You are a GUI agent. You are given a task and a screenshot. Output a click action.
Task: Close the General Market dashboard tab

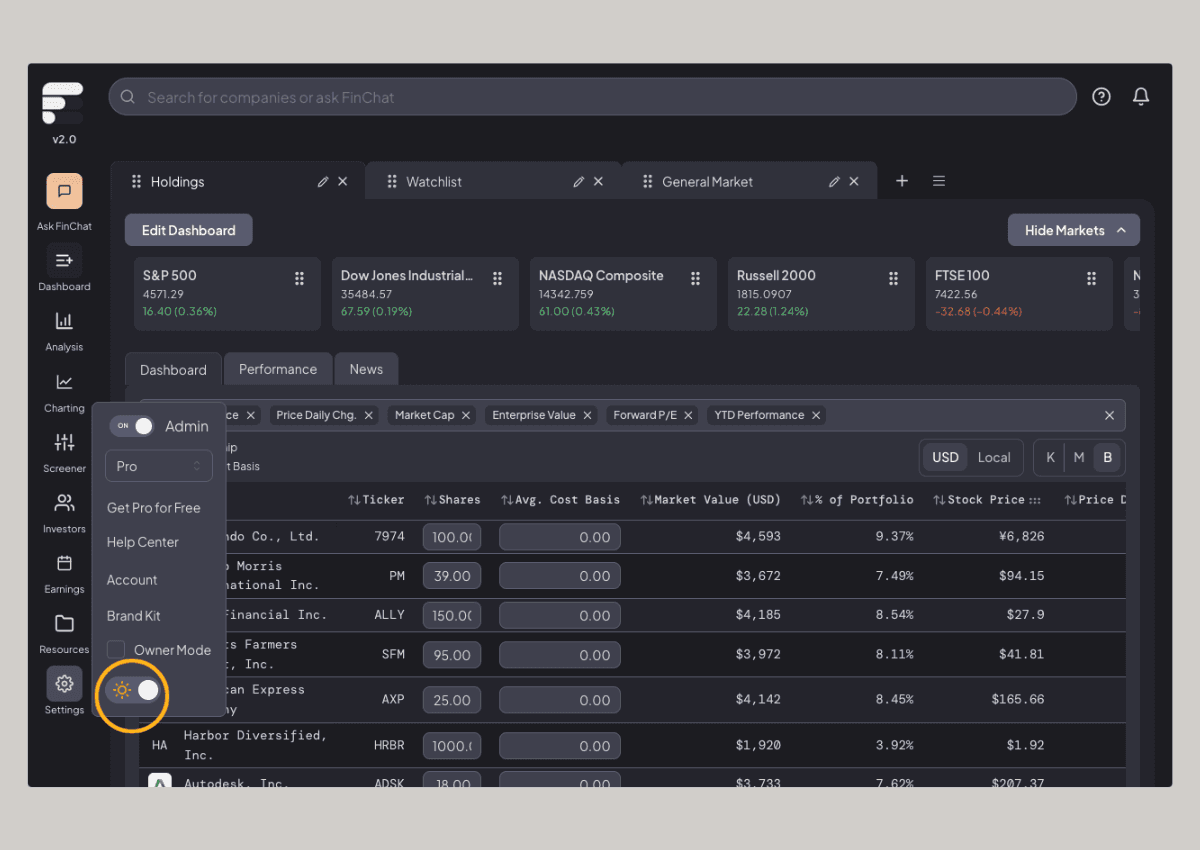[854, 182]
